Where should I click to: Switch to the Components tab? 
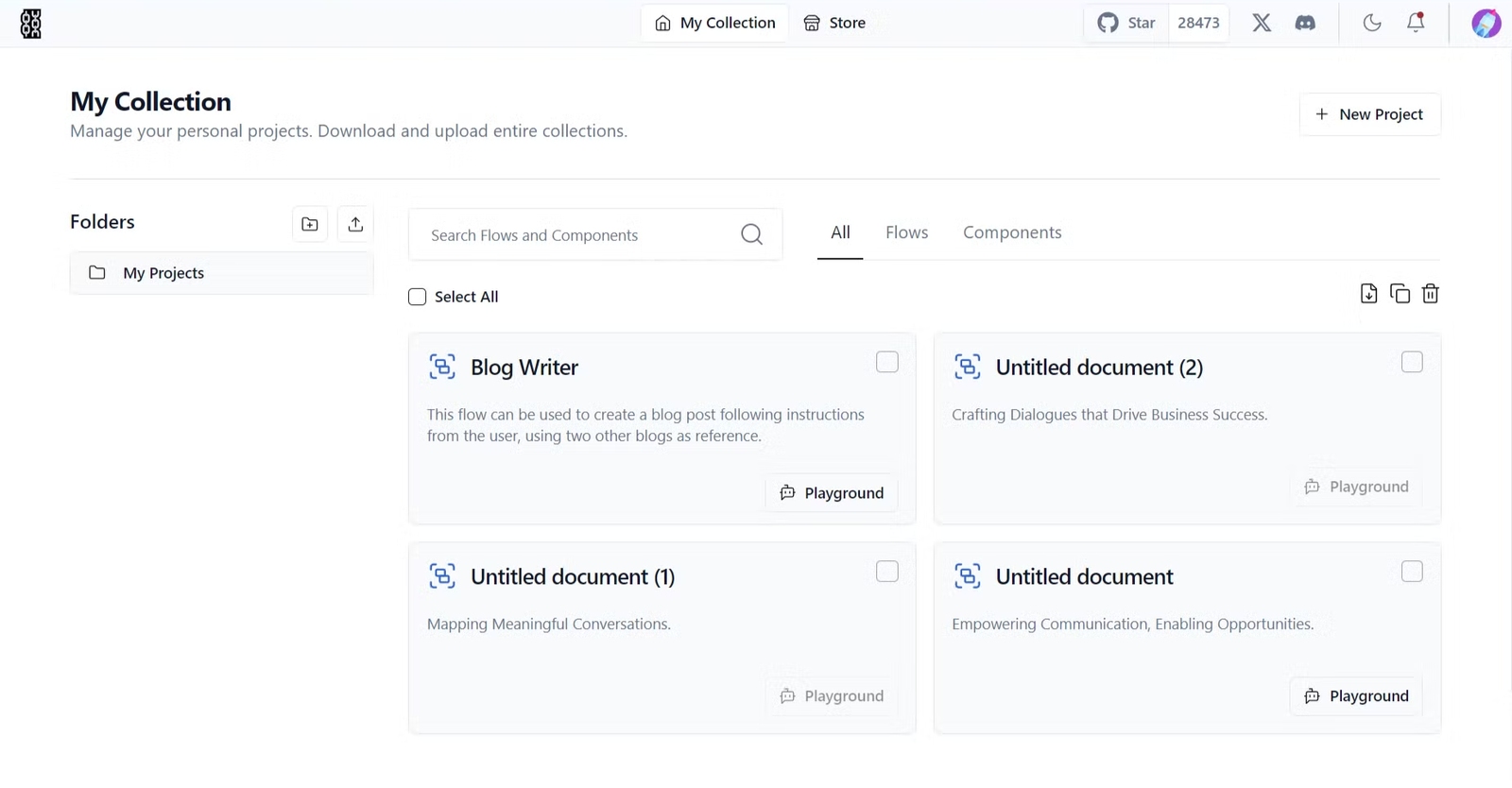pos(1012,232)
